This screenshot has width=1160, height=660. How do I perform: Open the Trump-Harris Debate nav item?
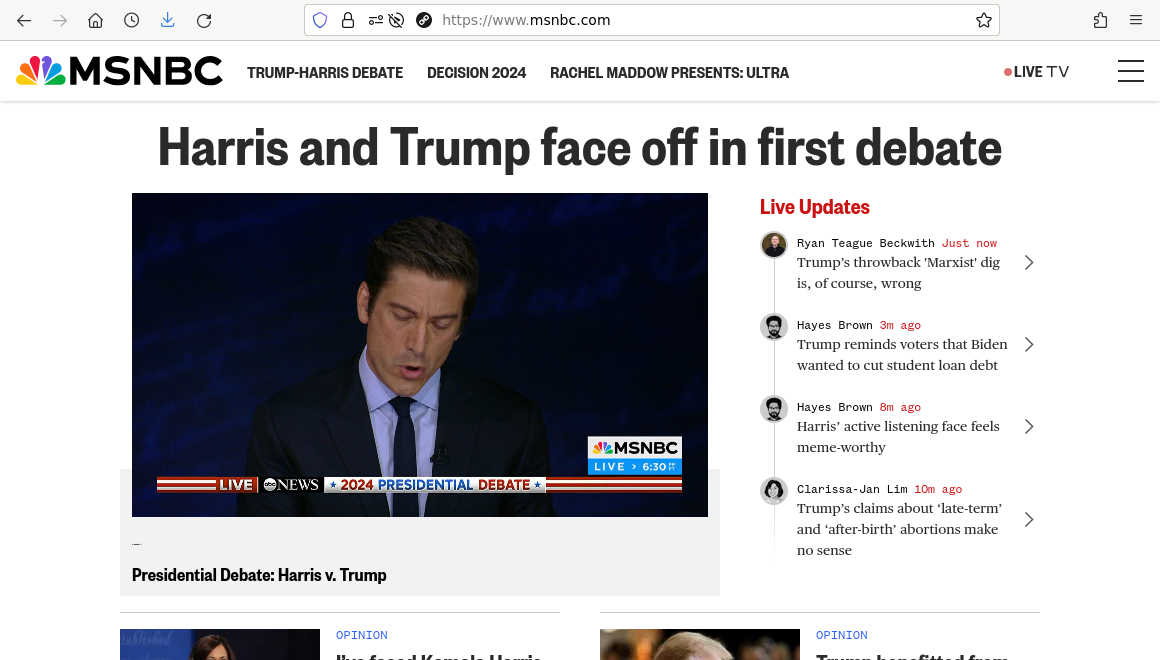click(x=325, y=72)
